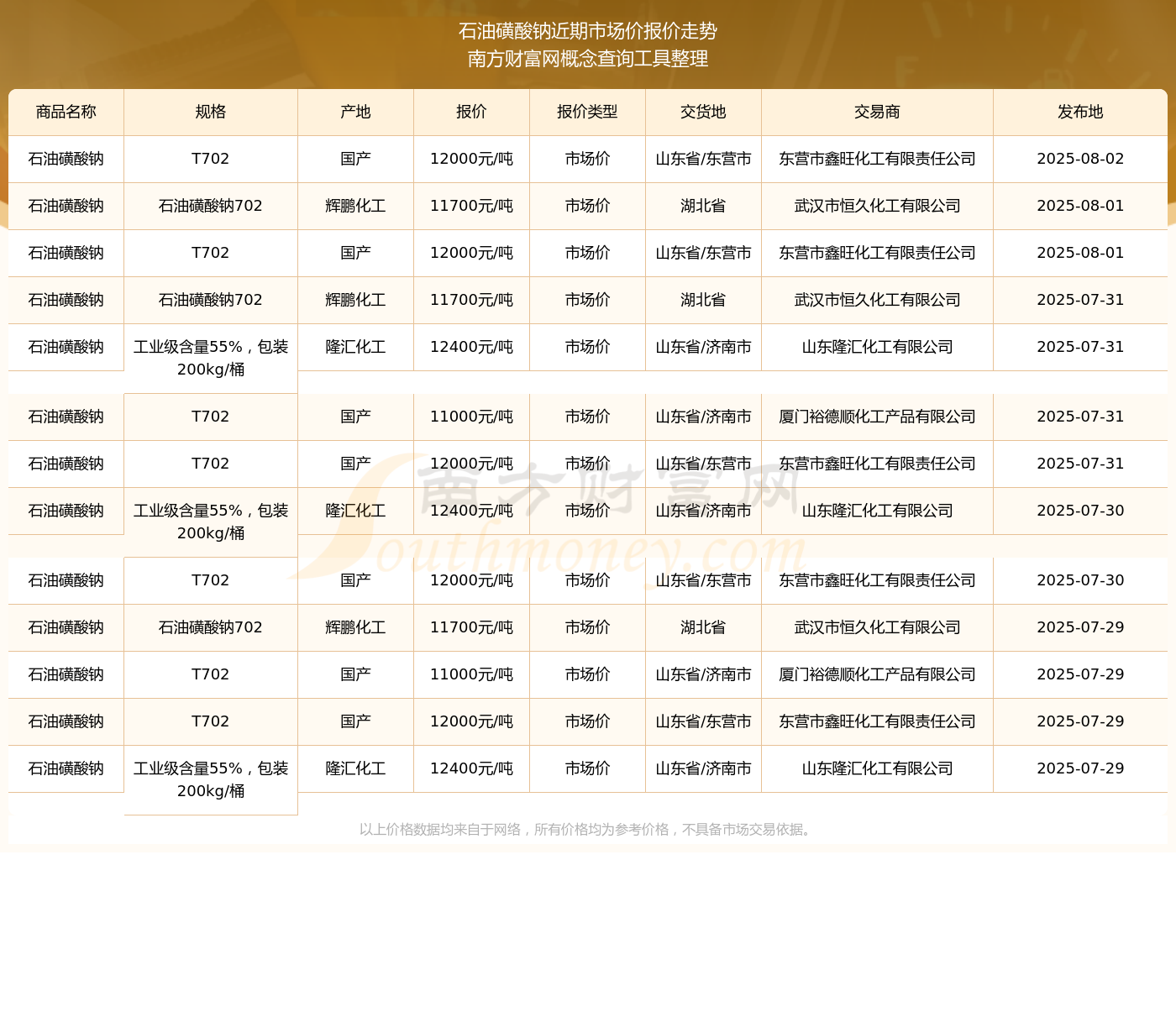Select 2025-08-01 date beside 武汉市恒久化工有限公司
This screenshot has height=1012, width=1176.
coord(1080,206)
